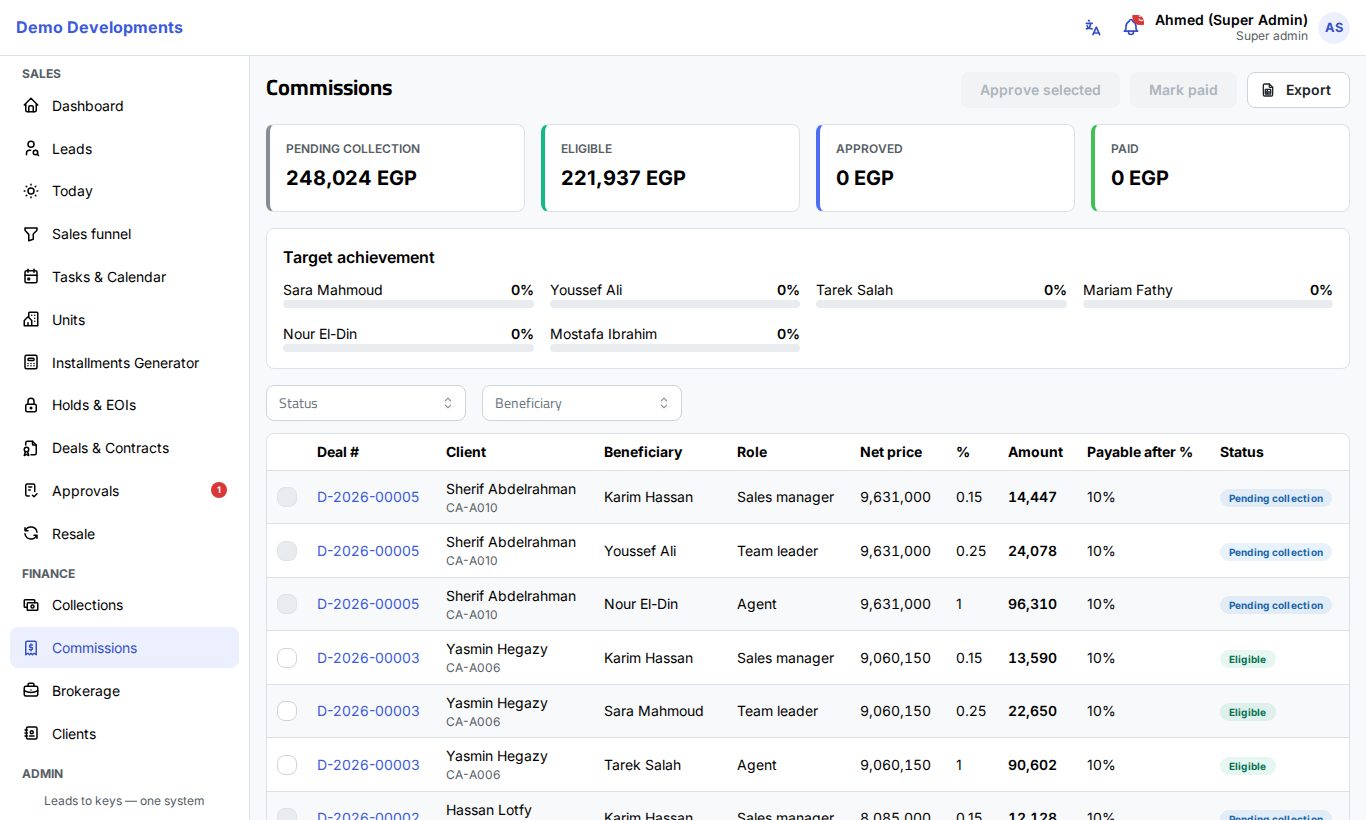Open deal D-2026-00003 link for Tarek Salah
Viewport: 1366px width, 820px height.
coord(368,765)
